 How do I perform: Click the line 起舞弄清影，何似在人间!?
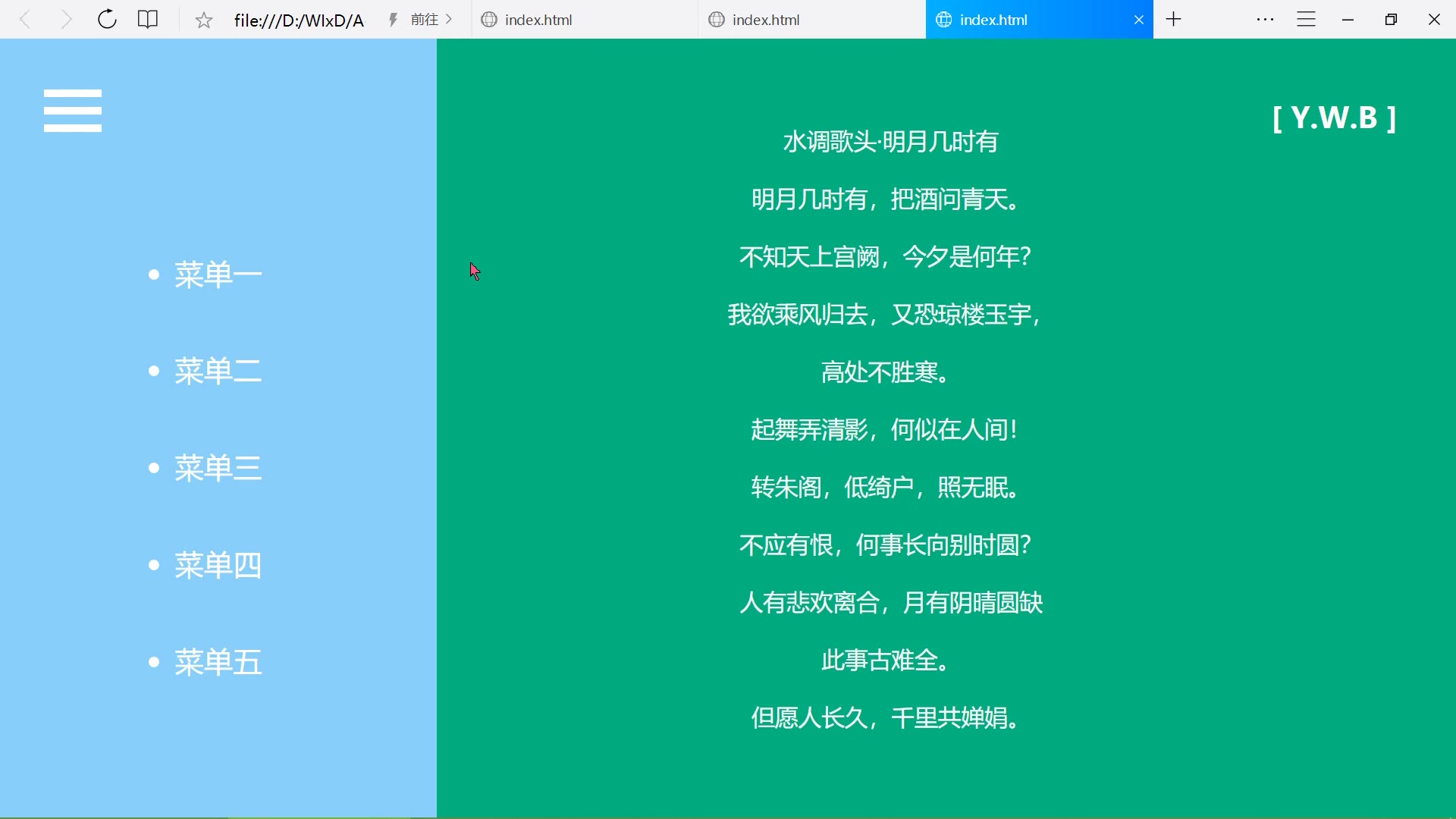(886, 430)
